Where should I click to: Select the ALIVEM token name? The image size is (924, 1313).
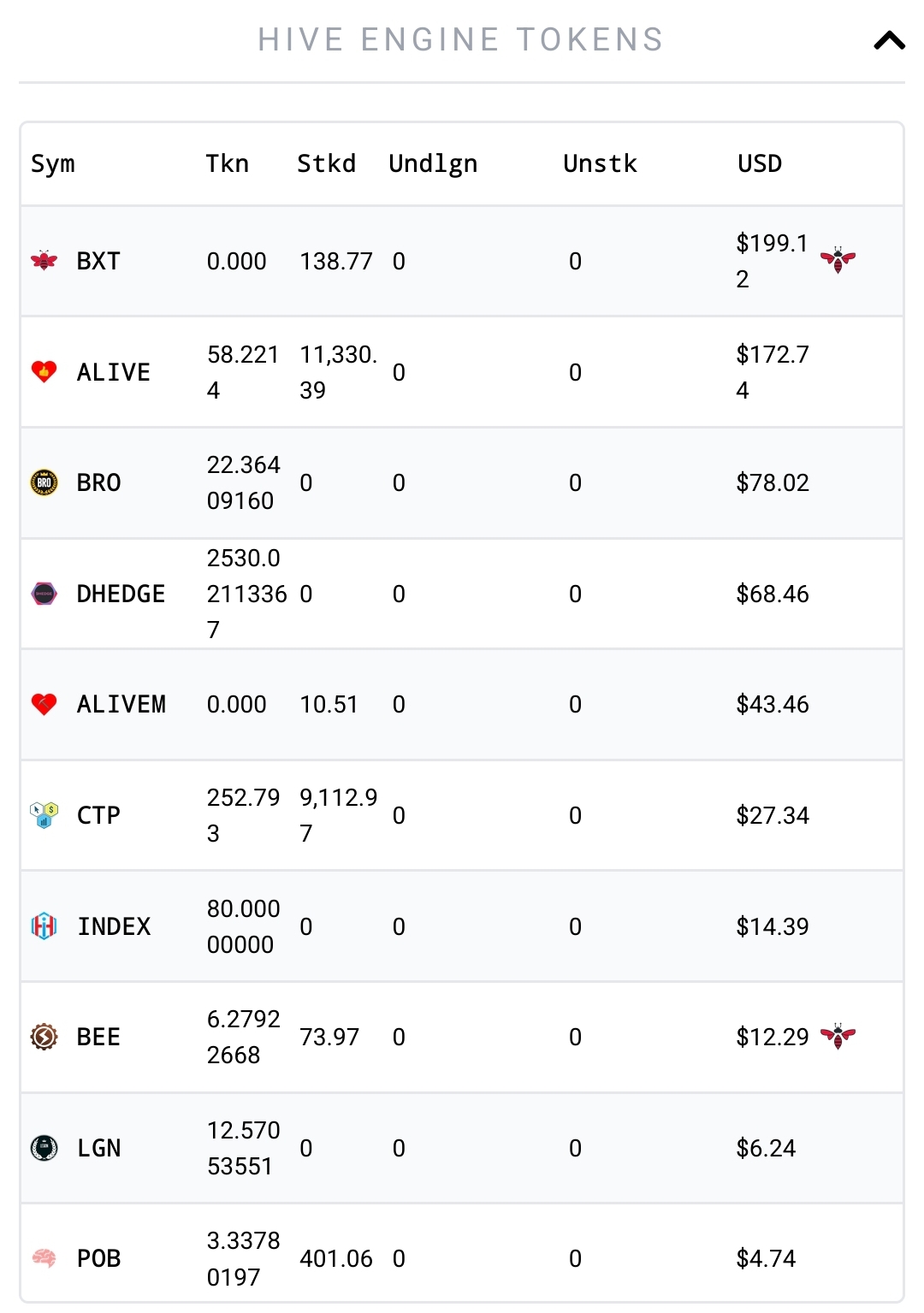click(x=121, y=704)
